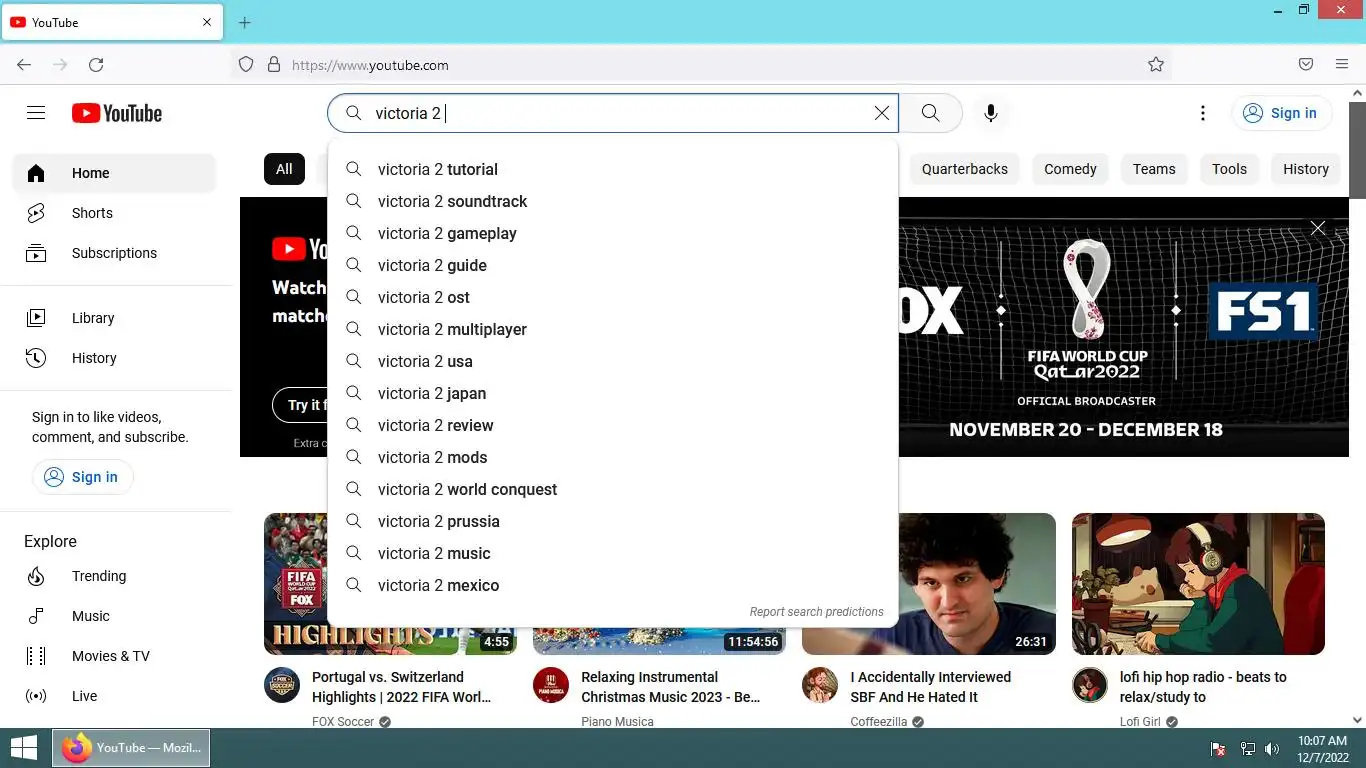Select the Quarterbacks filter chip
The height and width of the screenshot is (768, 1366).
coord(965,169)
